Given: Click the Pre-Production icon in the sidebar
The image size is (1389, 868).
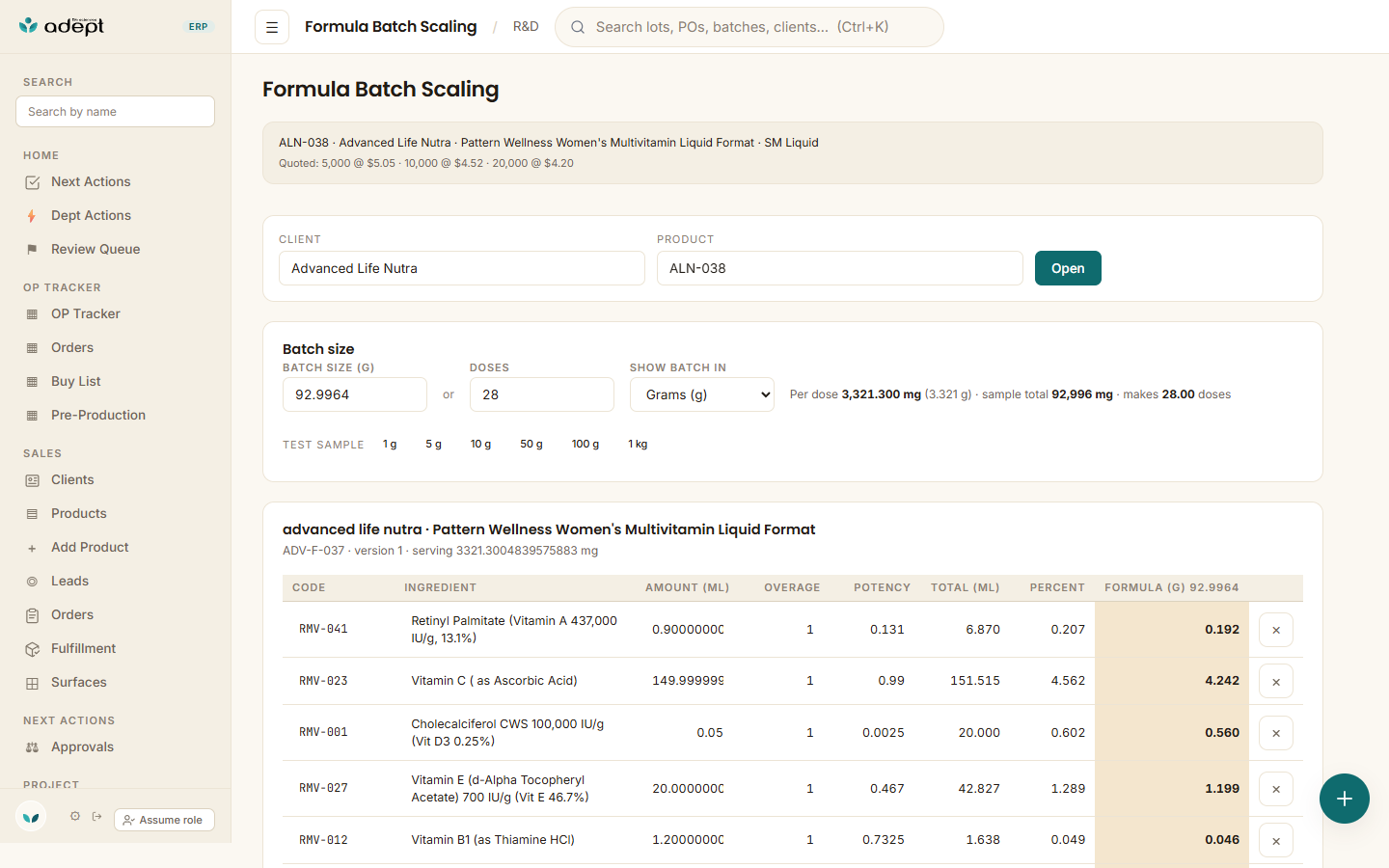Looking at the screenshot, I should (32, 416).
